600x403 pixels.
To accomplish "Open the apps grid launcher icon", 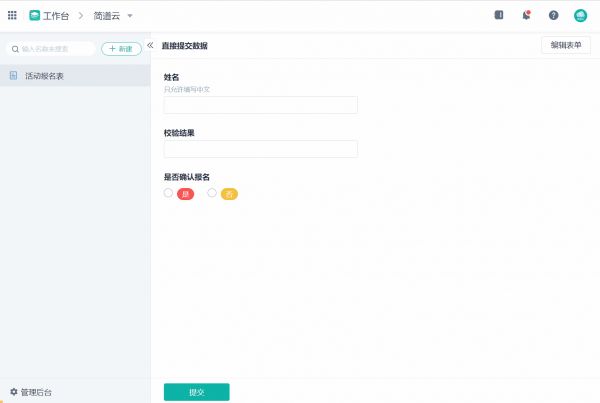I will coord(12,15).
